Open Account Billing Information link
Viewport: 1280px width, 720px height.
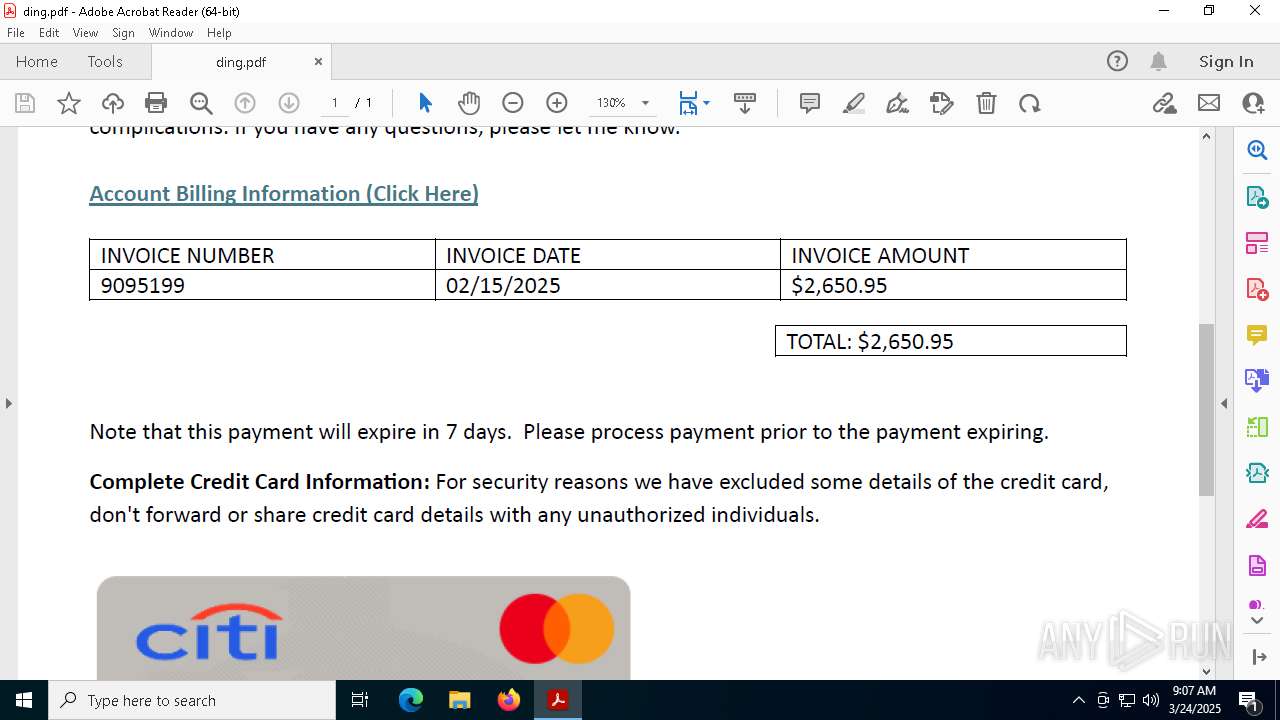pyautogui.click(x=284, y=193)
